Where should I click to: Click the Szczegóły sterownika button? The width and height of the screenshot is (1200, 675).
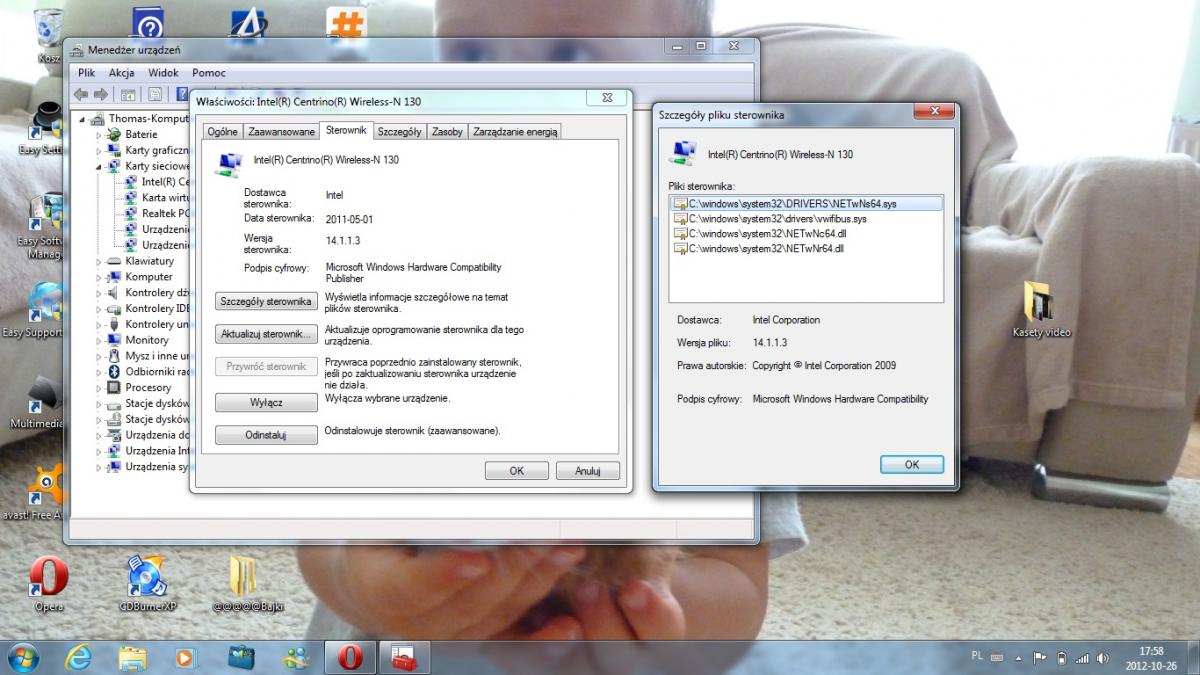pyautogui.click(x=266, y=301)
